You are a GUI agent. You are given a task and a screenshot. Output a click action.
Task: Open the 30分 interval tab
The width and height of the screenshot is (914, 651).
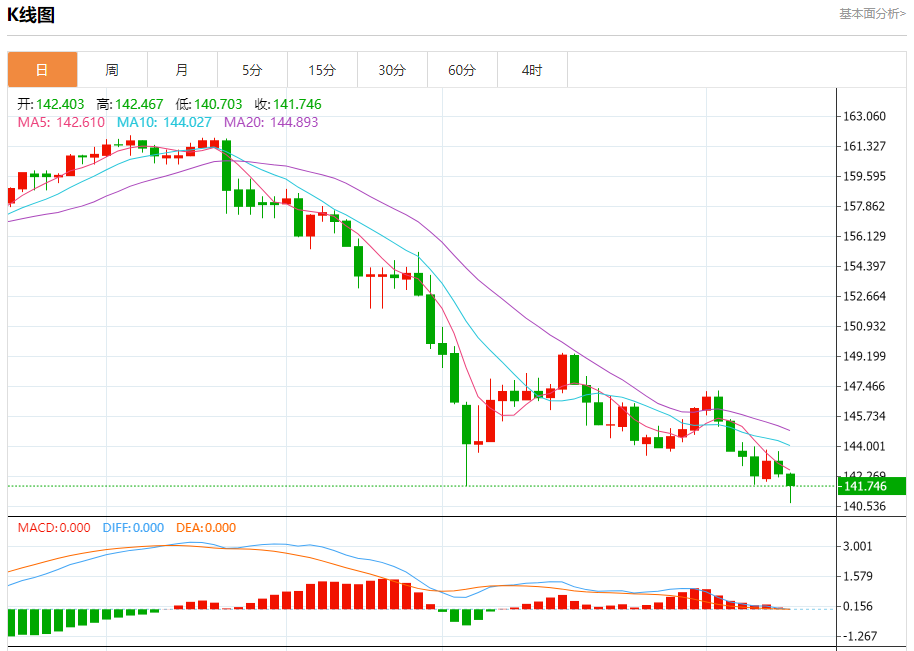click(x=392, y=70)
